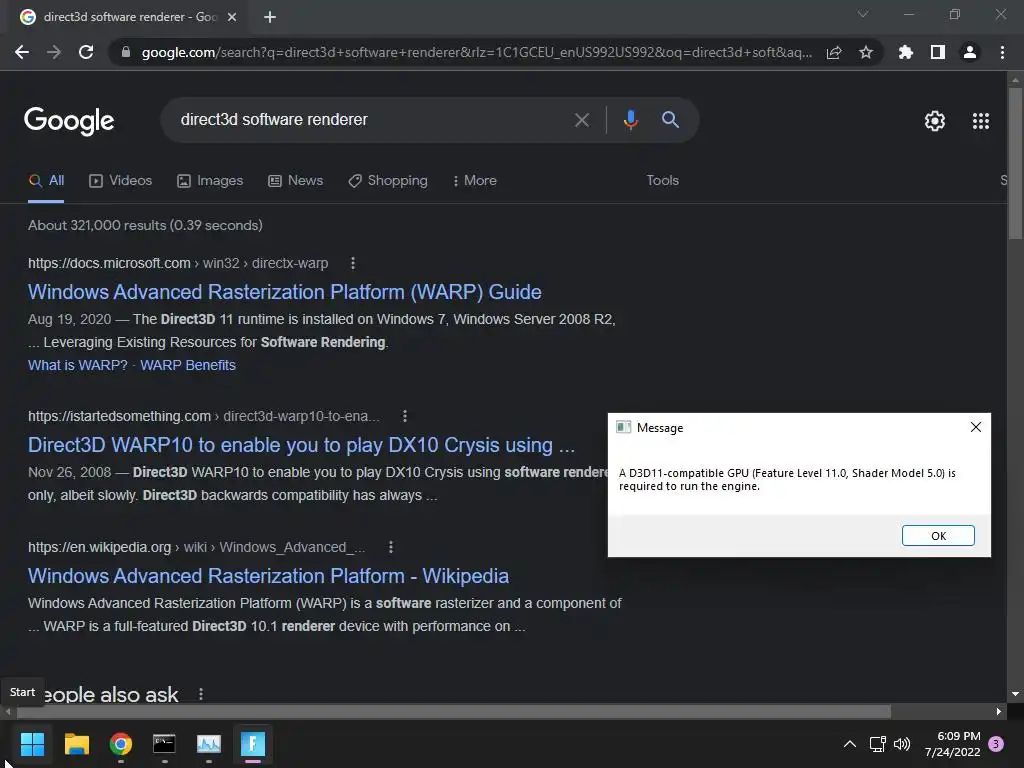
Task: Click OK in the Message dialog
Action: [938, 536]
